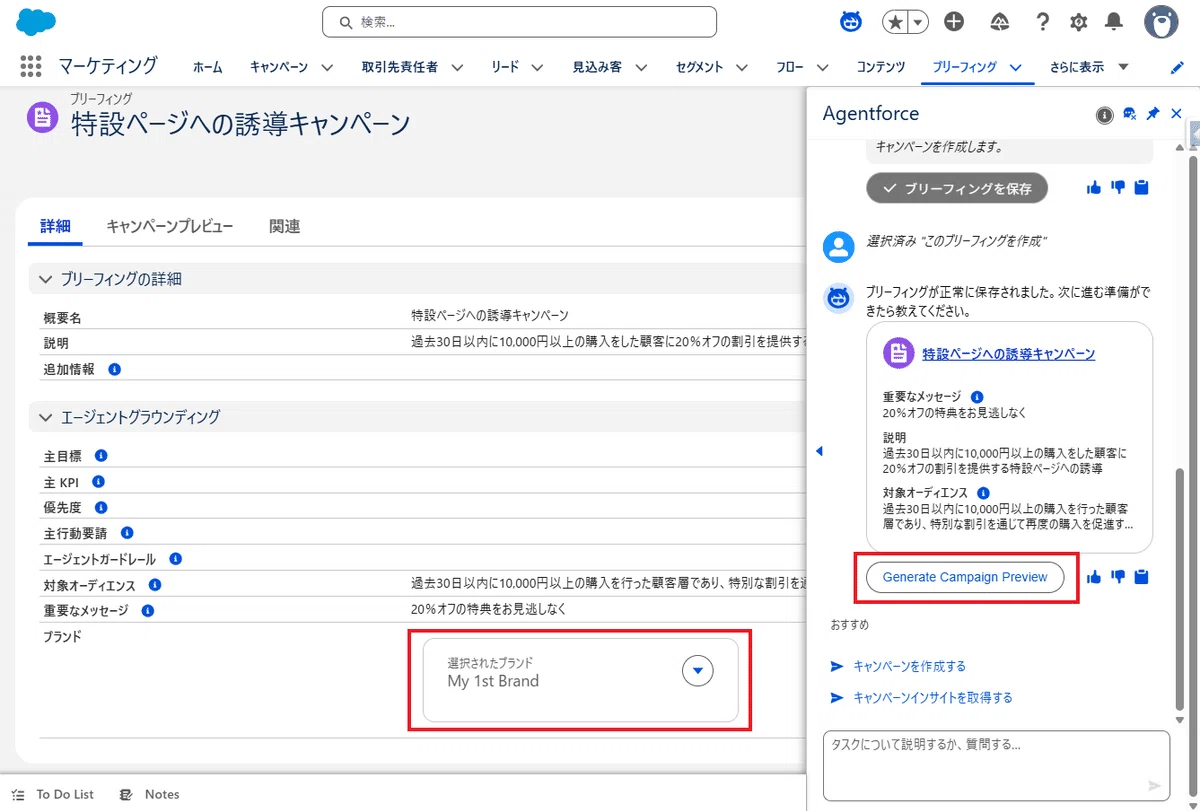Thumbs up beside Generate Campaign Preview
The width and height of the screenshot is (1200, 811).
pyautogui.click(x=1093, y=577)
